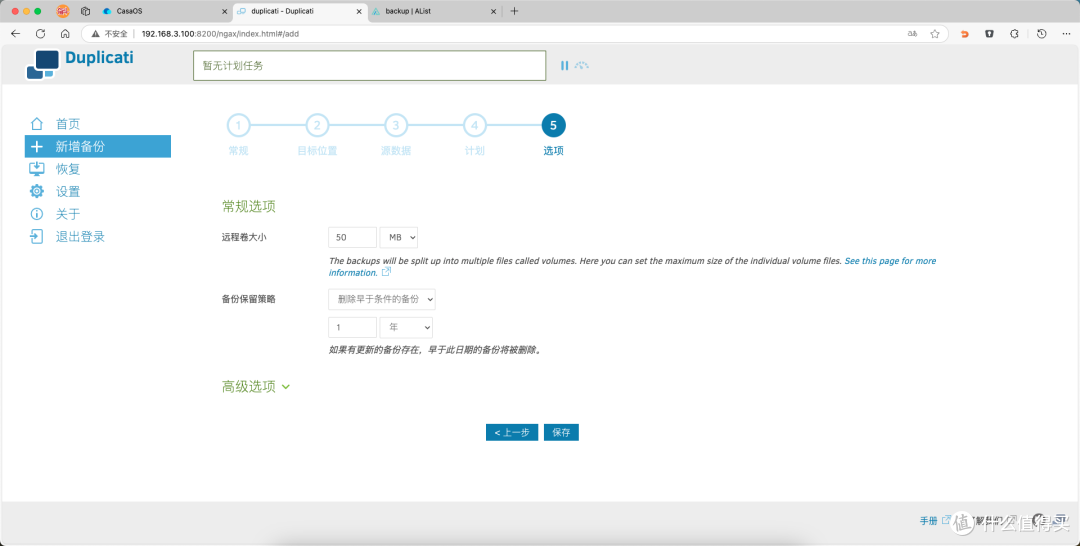1080x546 pixels.
Task: Jump to step 3 源数据
Action: (395, 125)
